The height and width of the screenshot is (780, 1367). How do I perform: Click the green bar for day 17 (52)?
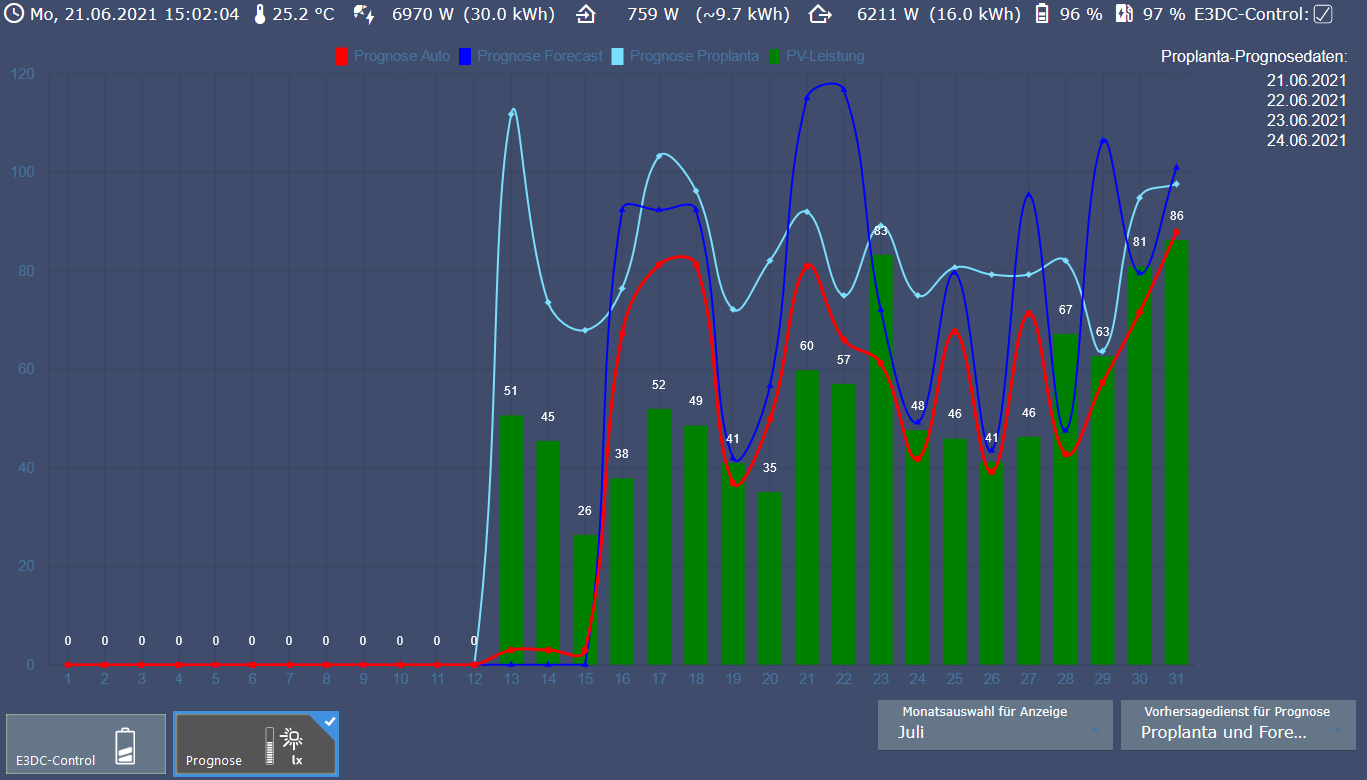(x=659, y=537)
